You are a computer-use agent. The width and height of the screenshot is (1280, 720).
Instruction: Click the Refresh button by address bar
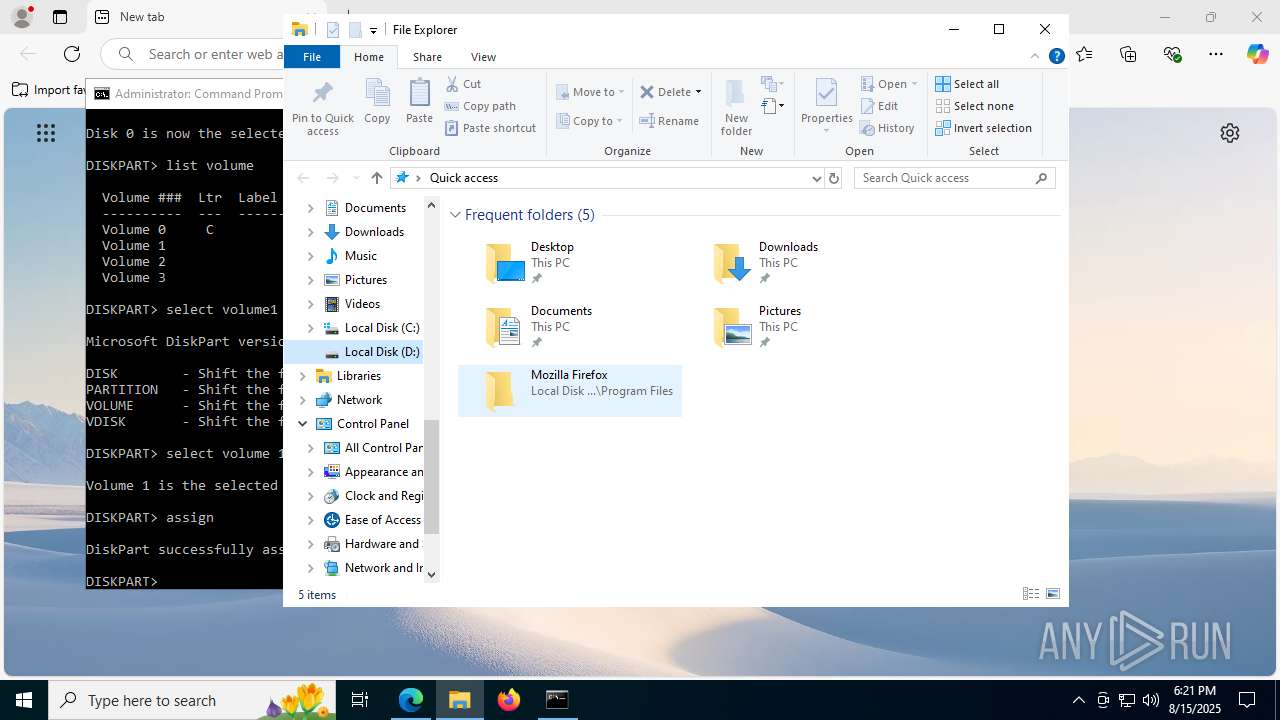834,178
